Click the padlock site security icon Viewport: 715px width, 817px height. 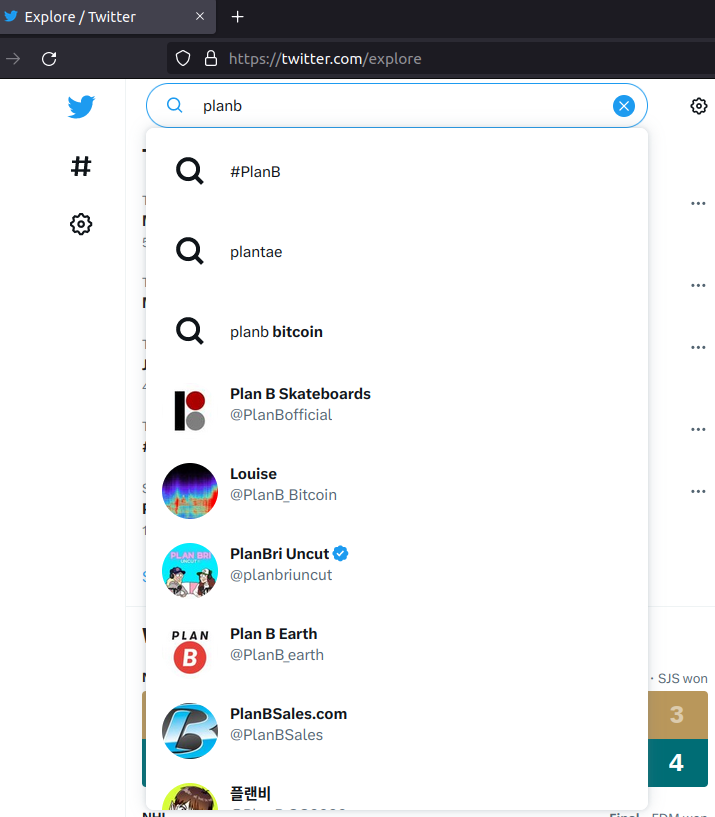point(211,58)
